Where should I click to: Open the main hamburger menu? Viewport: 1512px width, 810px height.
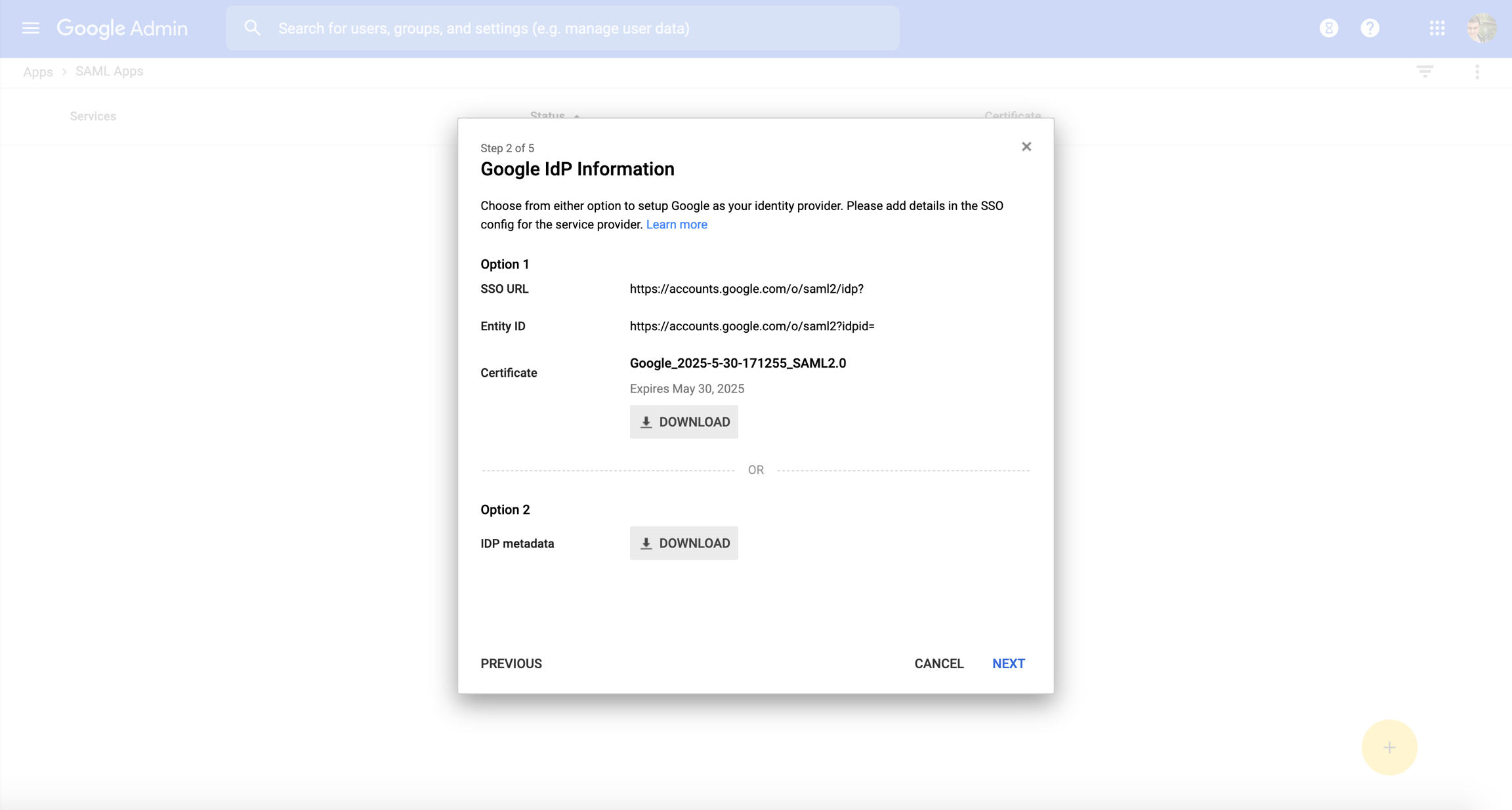point(30,28)
